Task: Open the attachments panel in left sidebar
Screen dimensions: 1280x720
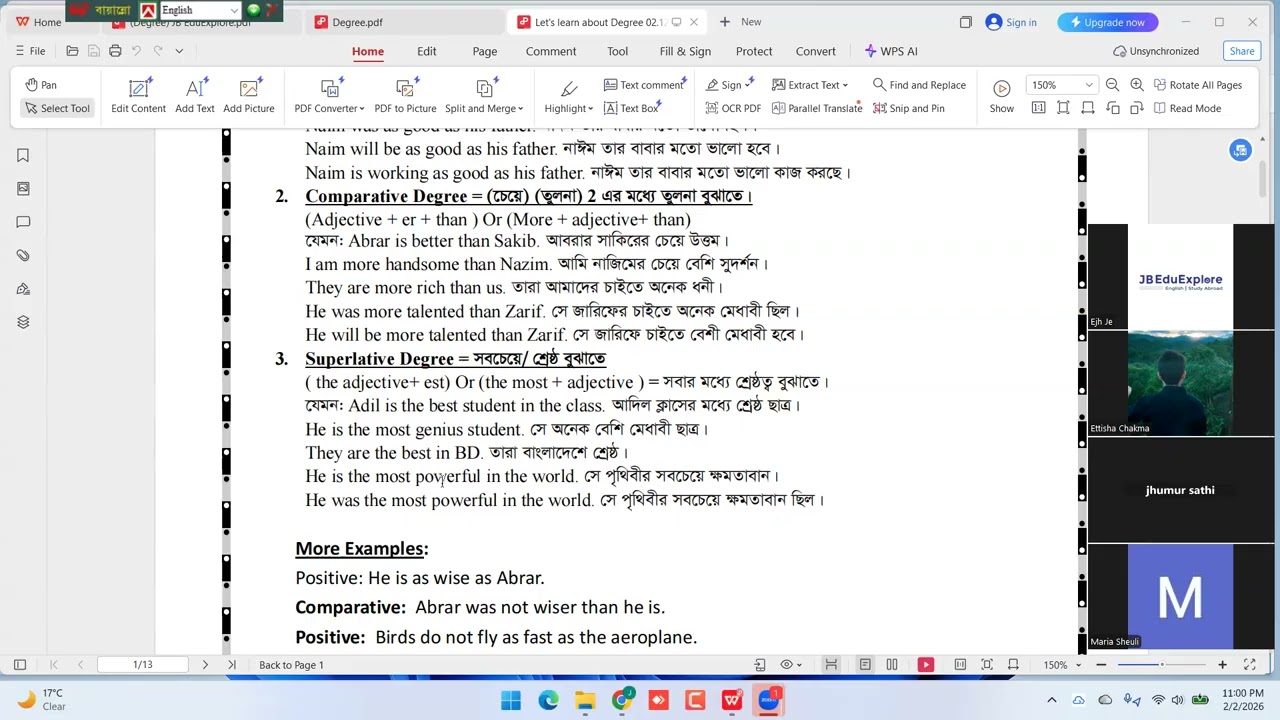Action: coord(23,255)
